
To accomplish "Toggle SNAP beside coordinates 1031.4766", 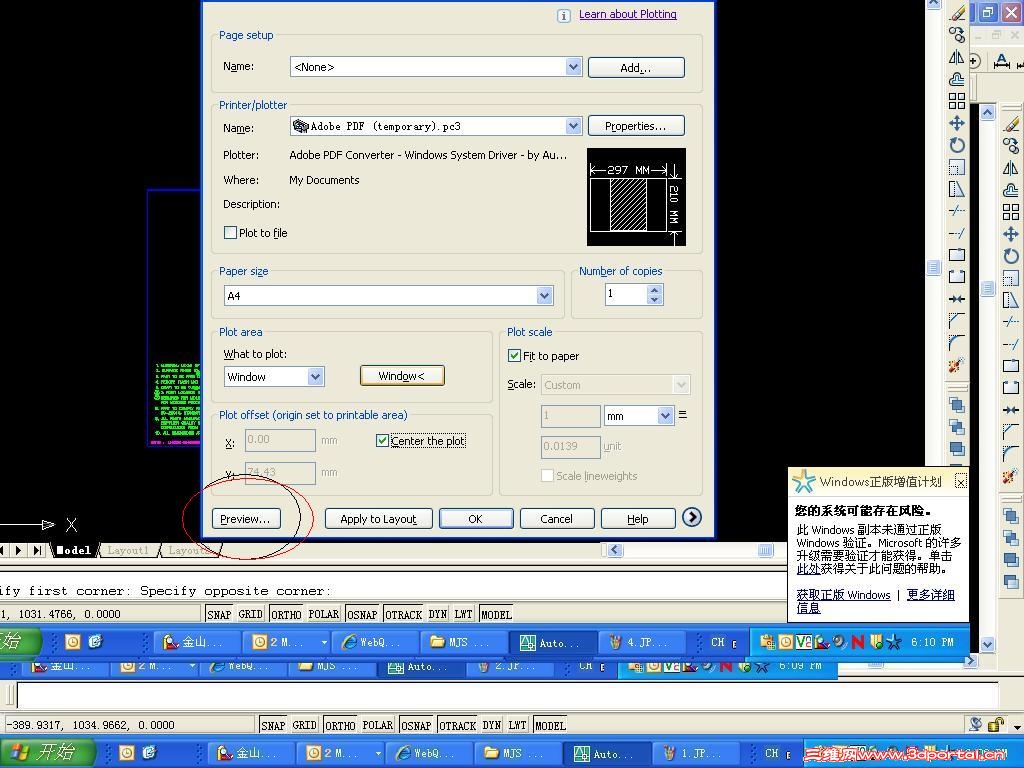I will (219, 615).
